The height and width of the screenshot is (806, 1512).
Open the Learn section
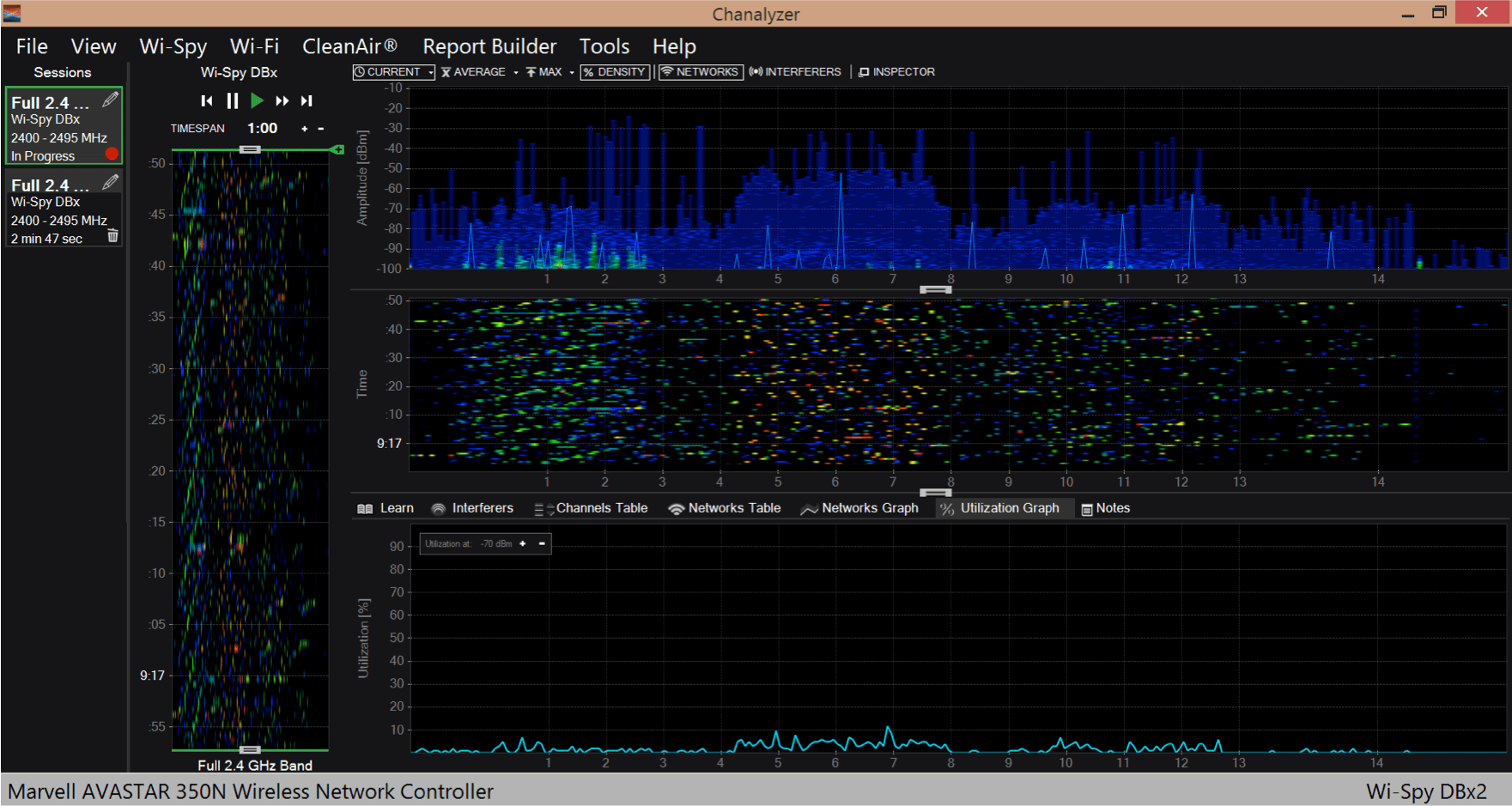tap(386, 508)
